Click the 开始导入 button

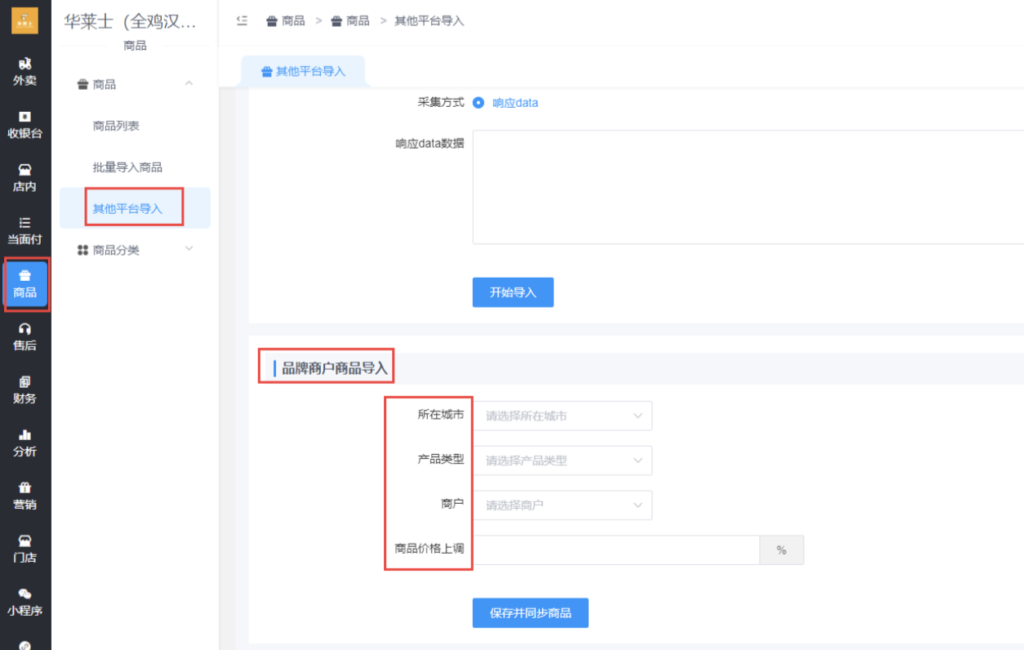[x=513, y=292]
